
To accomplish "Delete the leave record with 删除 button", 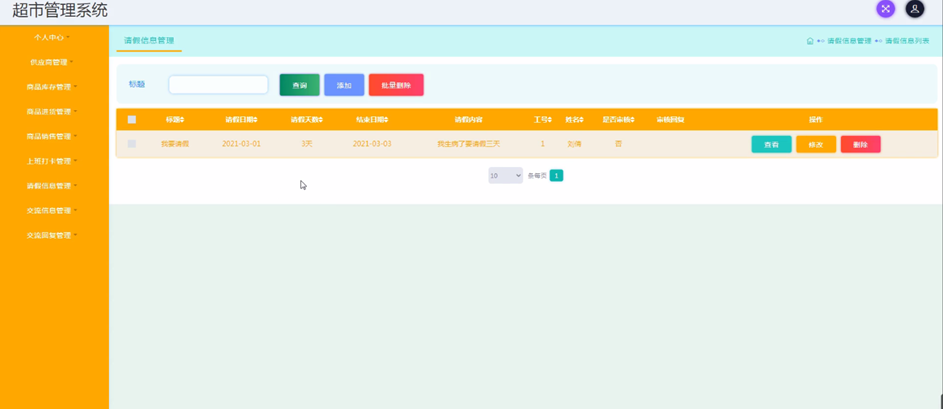I will (x=860, y=144).
